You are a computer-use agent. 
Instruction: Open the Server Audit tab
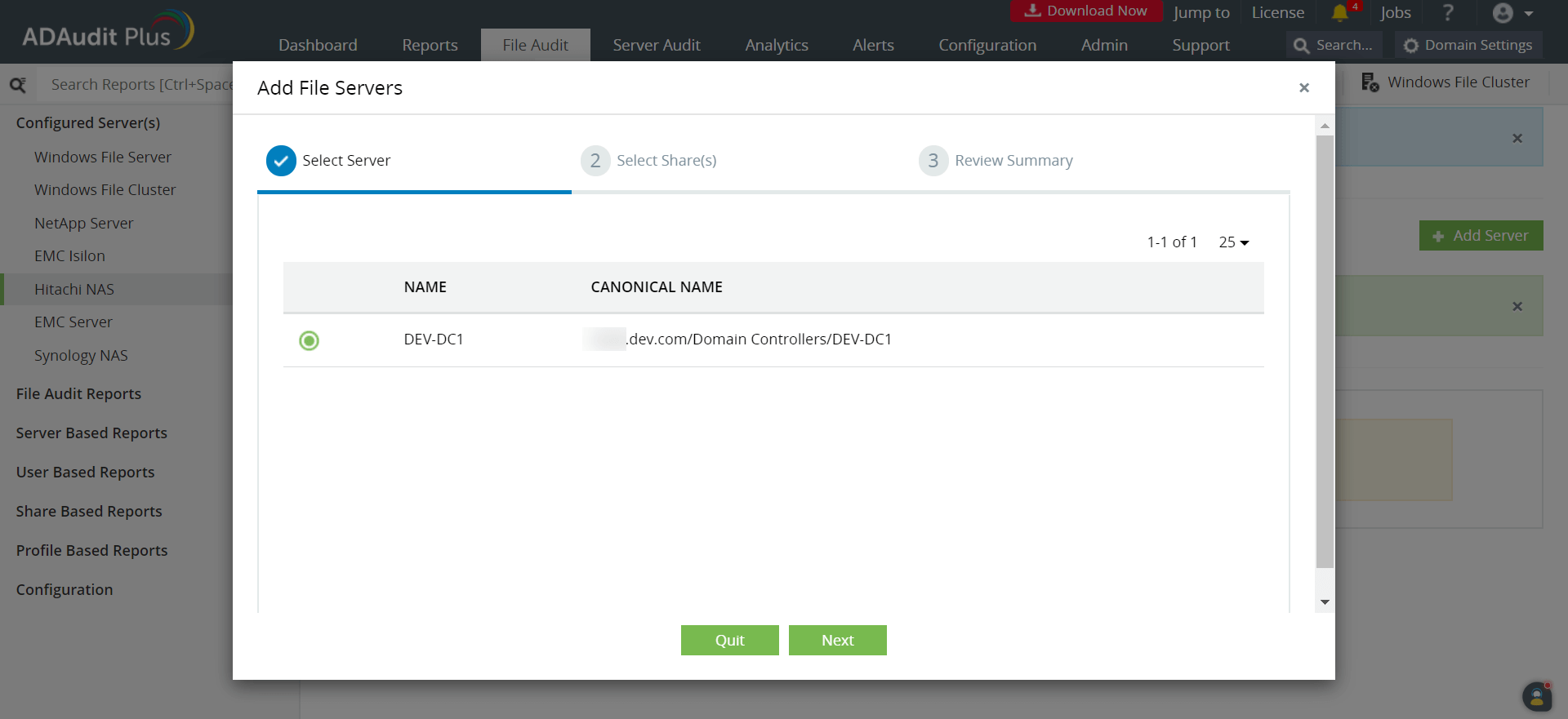click(x=657, y=46)
